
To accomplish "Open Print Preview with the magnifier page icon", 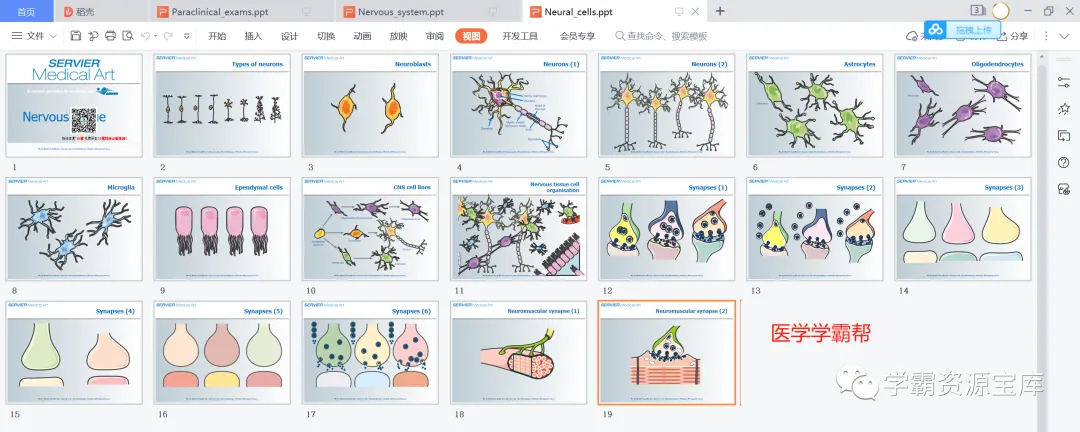I will [x=127, y=36].
